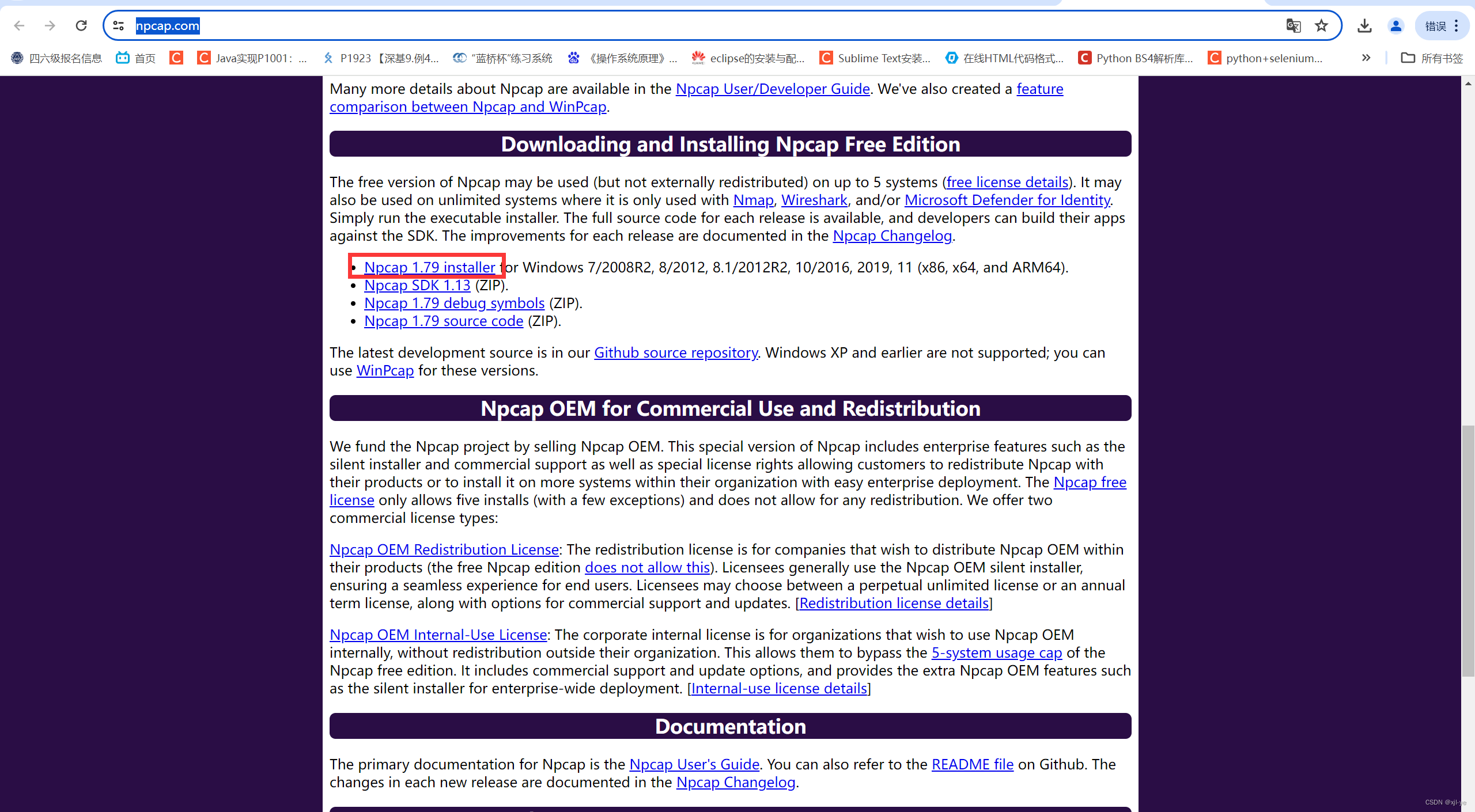
Task: Open the P1923 深基9.例4 bookmark
Action: click(x=381, y=58)
